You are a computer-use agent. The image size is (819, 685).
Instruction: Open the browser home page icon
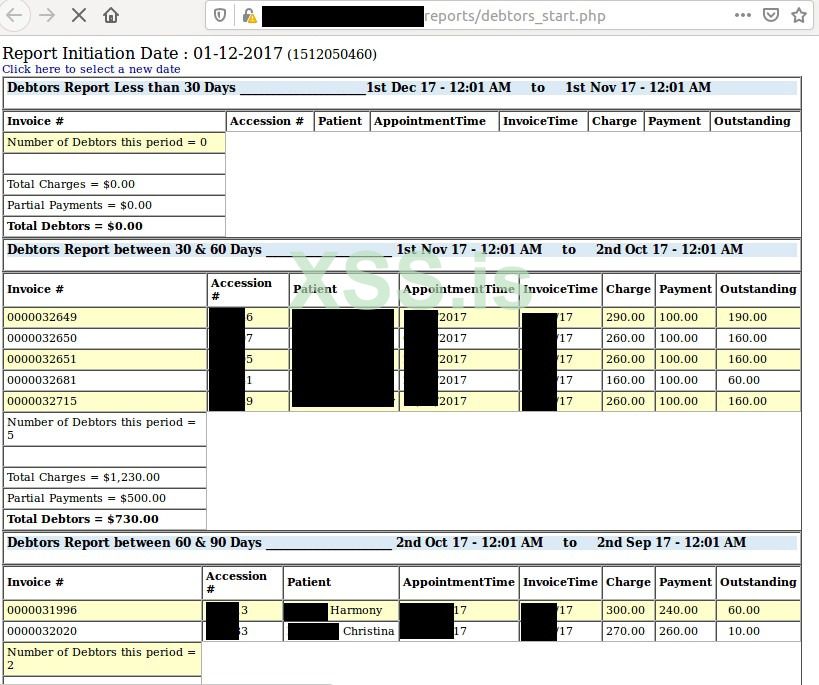tap(111, 15)
